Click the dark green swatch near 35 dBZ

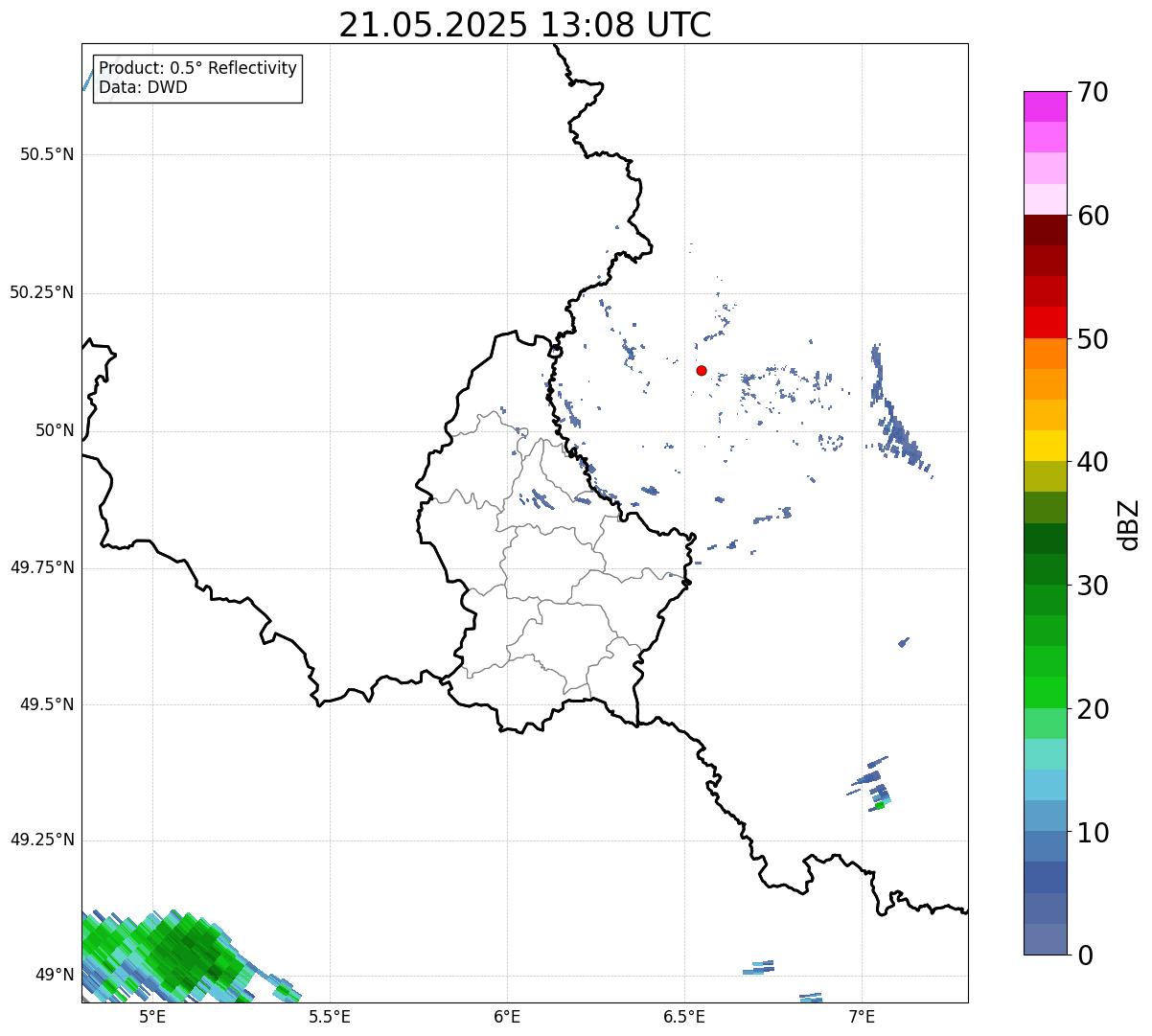[x=1045, y=539]
